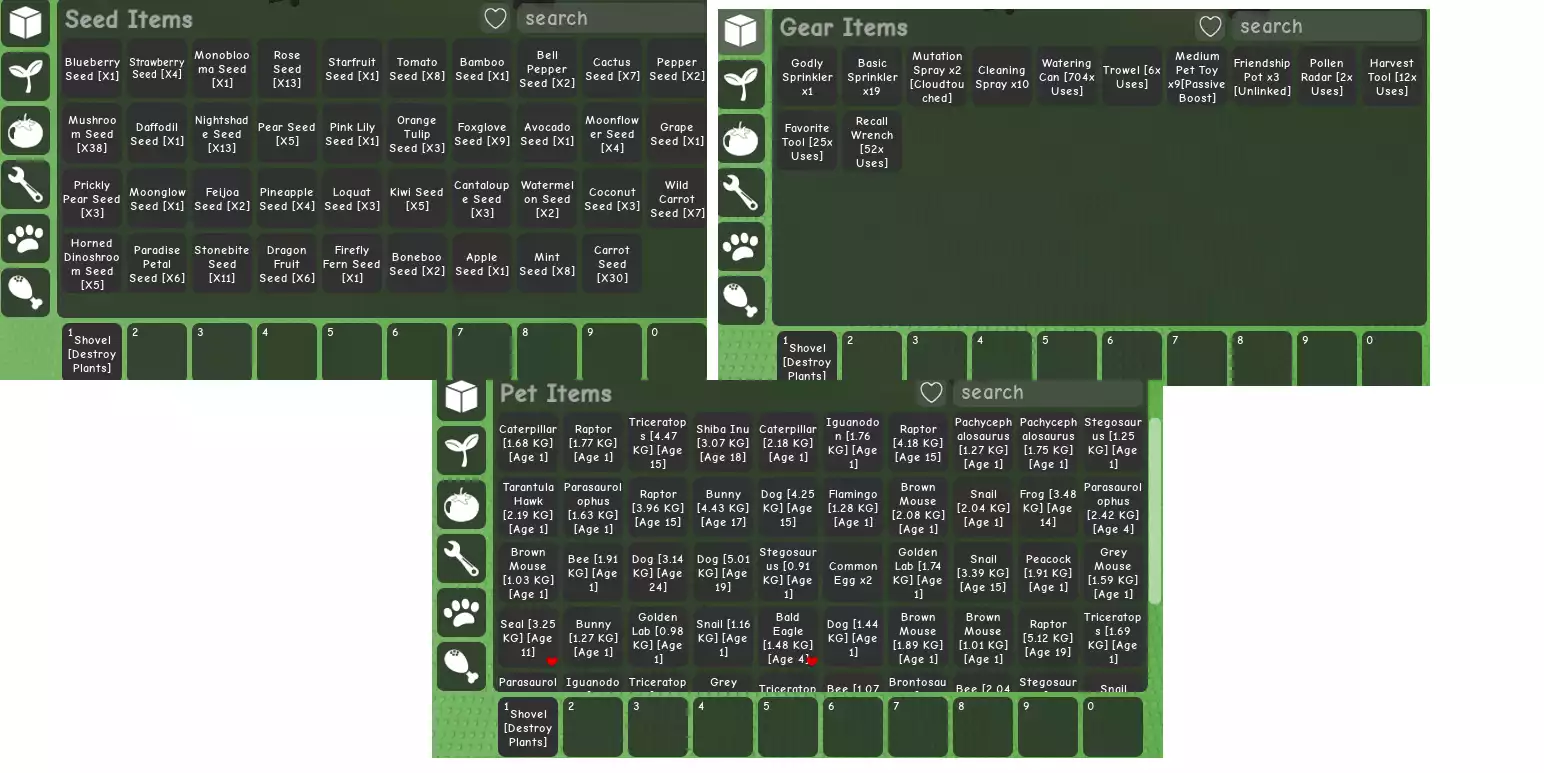Click the cube icon in Gear Items sidebar
This screenshot has width=1544, height=773.
coord(741,31)
